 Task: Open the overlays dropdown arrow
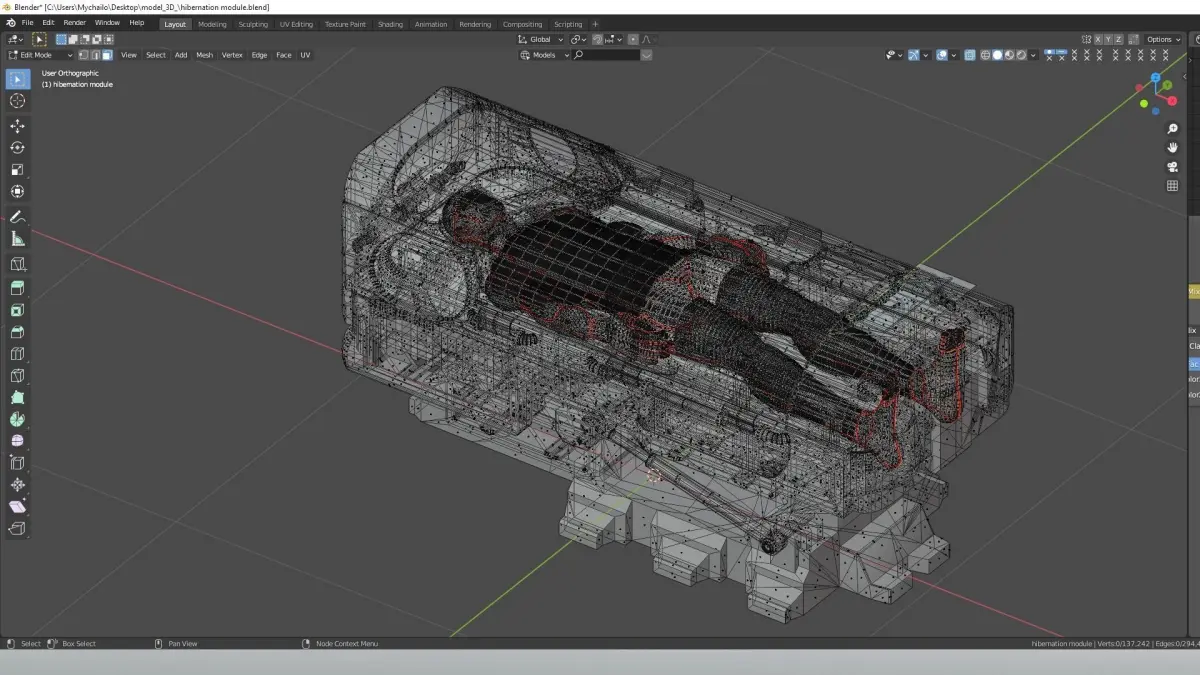point(954,55)
